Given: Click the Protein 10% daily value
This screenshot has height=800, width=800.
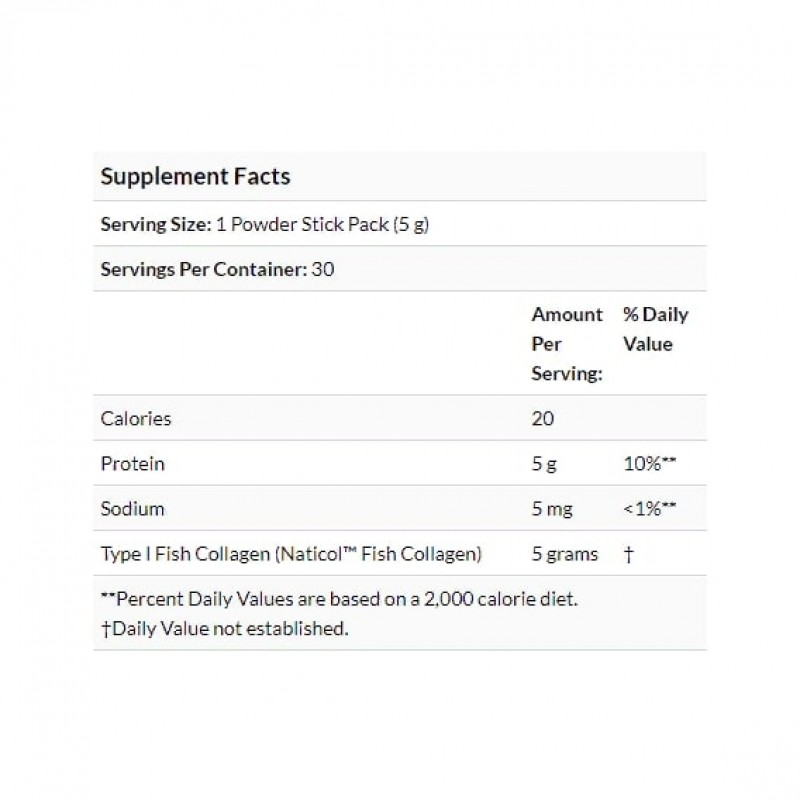Looking at the screenshot, I should (x=649, y=464).
